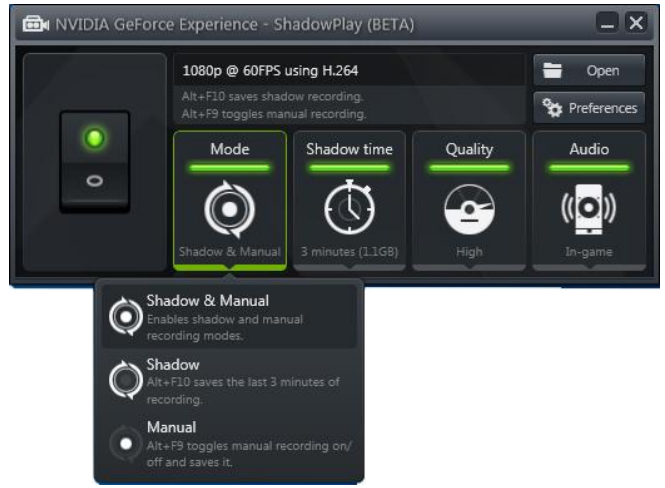Click the folder icon on Open button
665x488 pixels.
pyautogui.click(x=552, y=70)
